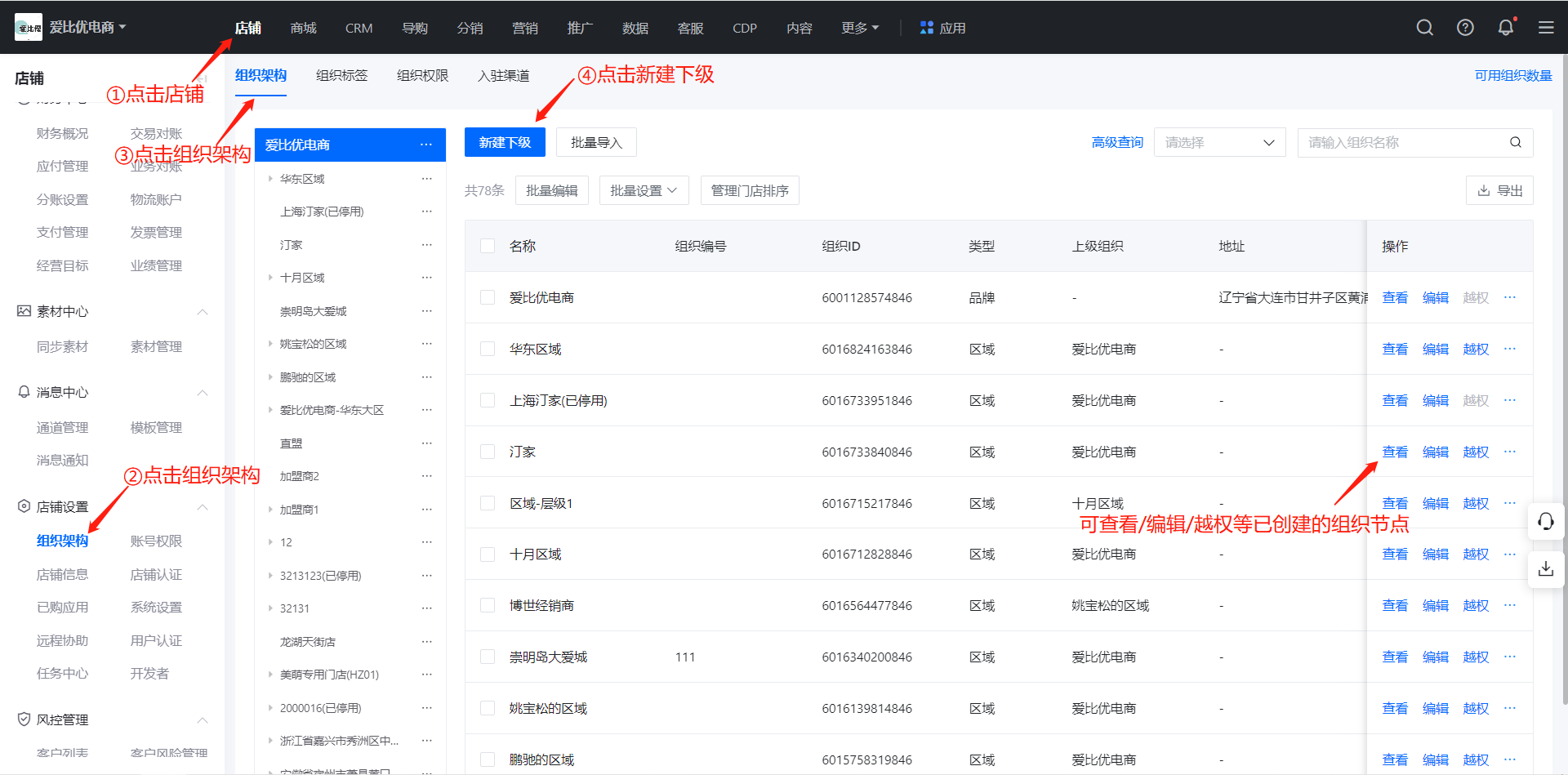Open the hamburger menu icon
Screen dimensions: 1568x775
pyautogui.click(x=1546, y=28)
